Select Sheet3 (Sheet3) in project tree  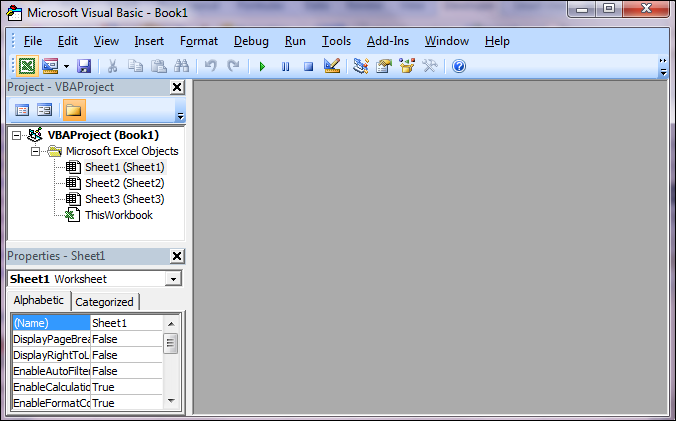pos(125,199)
